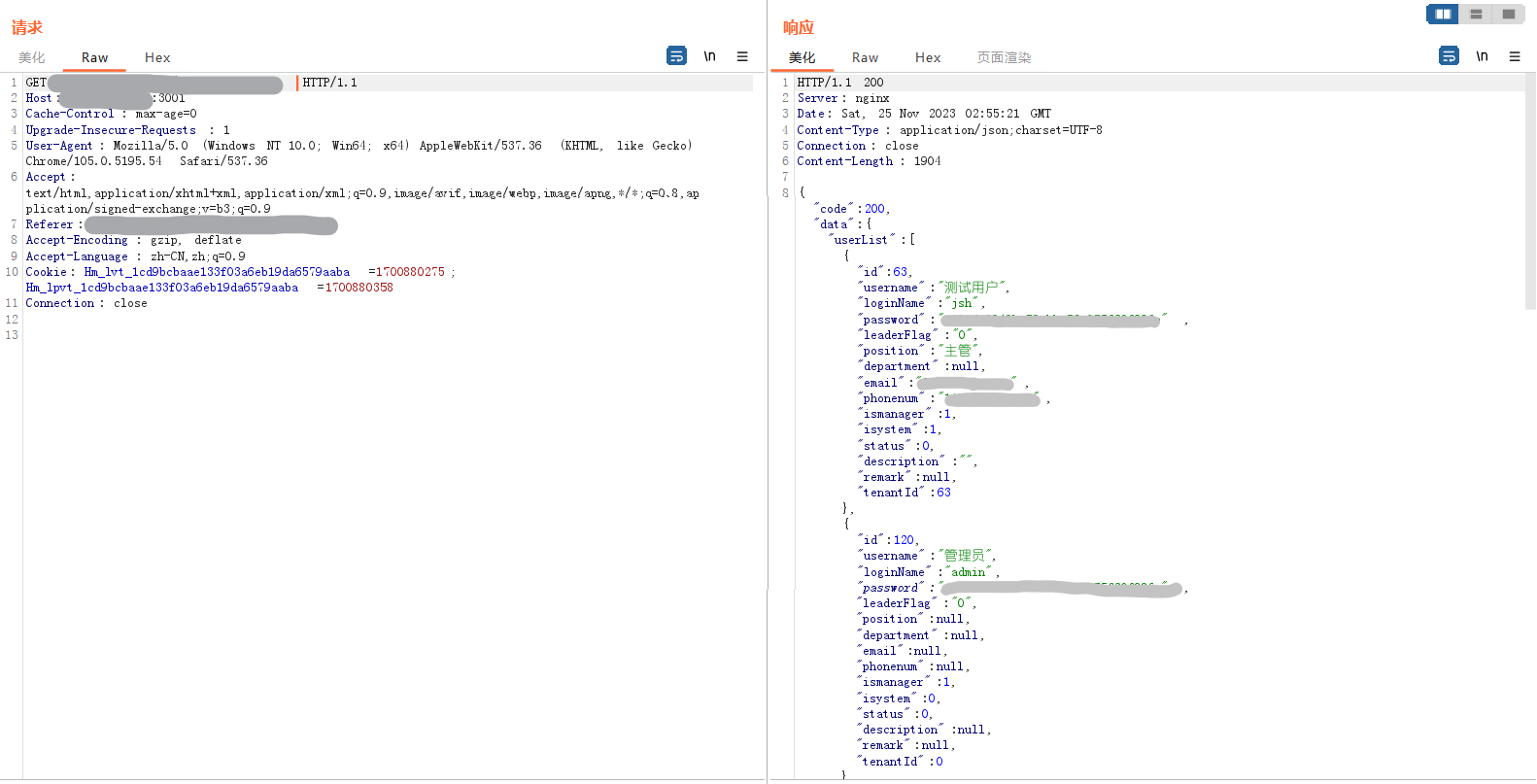Click the "id":63 JSON line
The height and width of the screenshot is (784, 1537).
[x=885, y=272]
